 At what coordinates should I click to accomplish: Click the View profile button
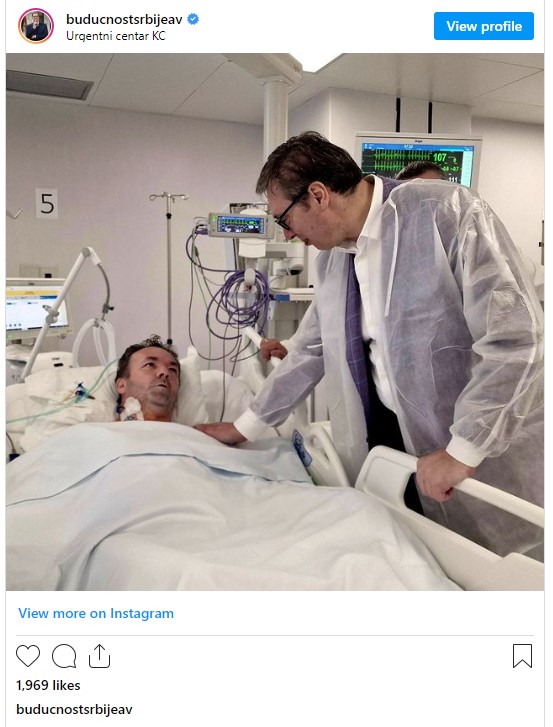click(x=483, y=26)
